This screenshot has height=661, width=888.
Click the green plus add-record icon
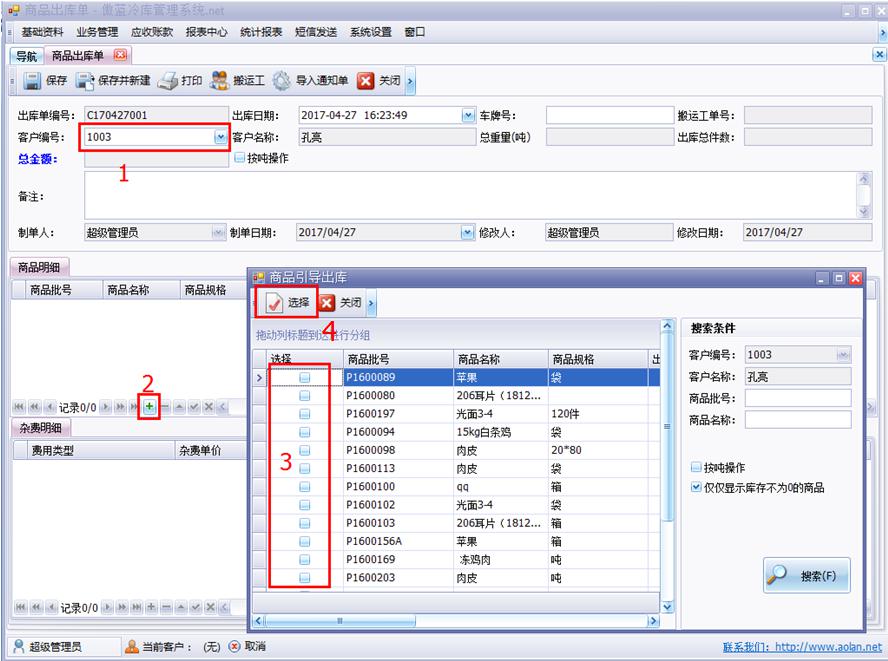point(149,407)
